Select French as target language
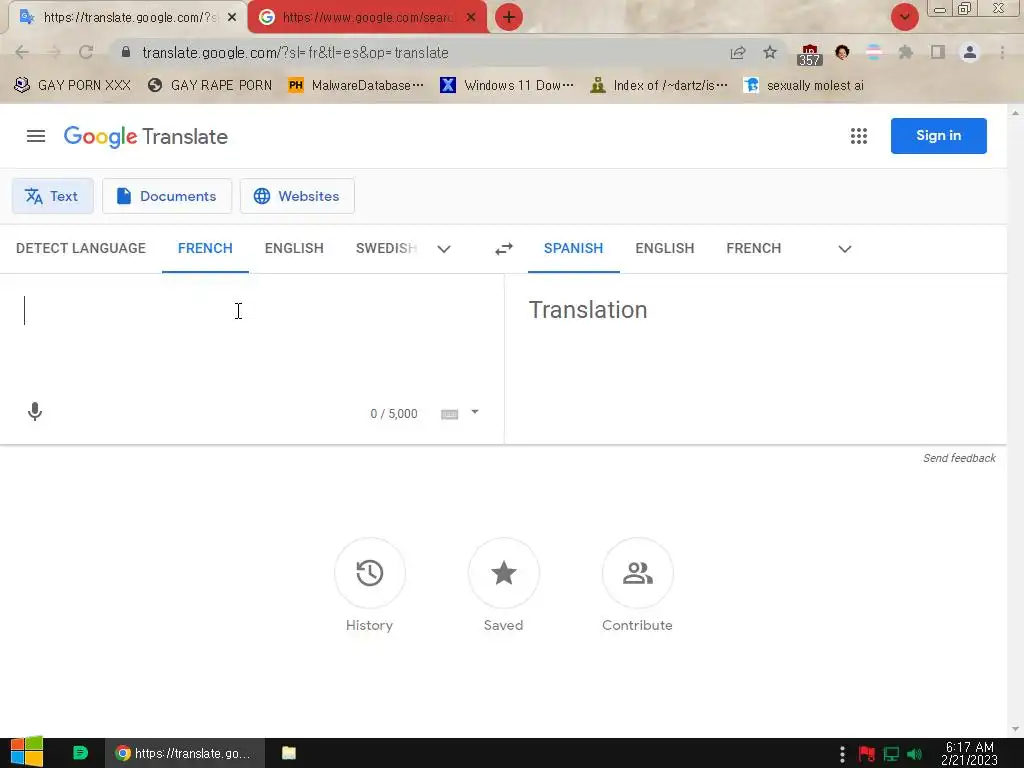Viewport: 1024px width, 768px height. [754, 248]
